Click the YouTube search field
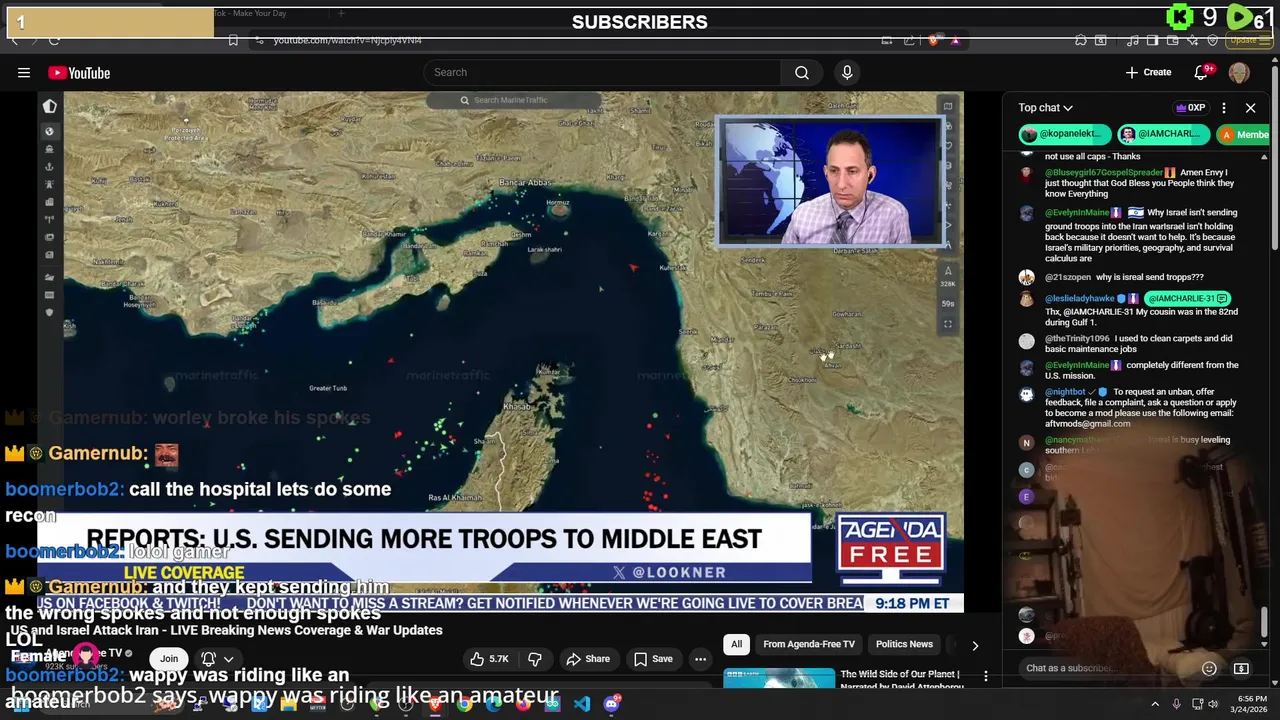 (x=603, y=72)
